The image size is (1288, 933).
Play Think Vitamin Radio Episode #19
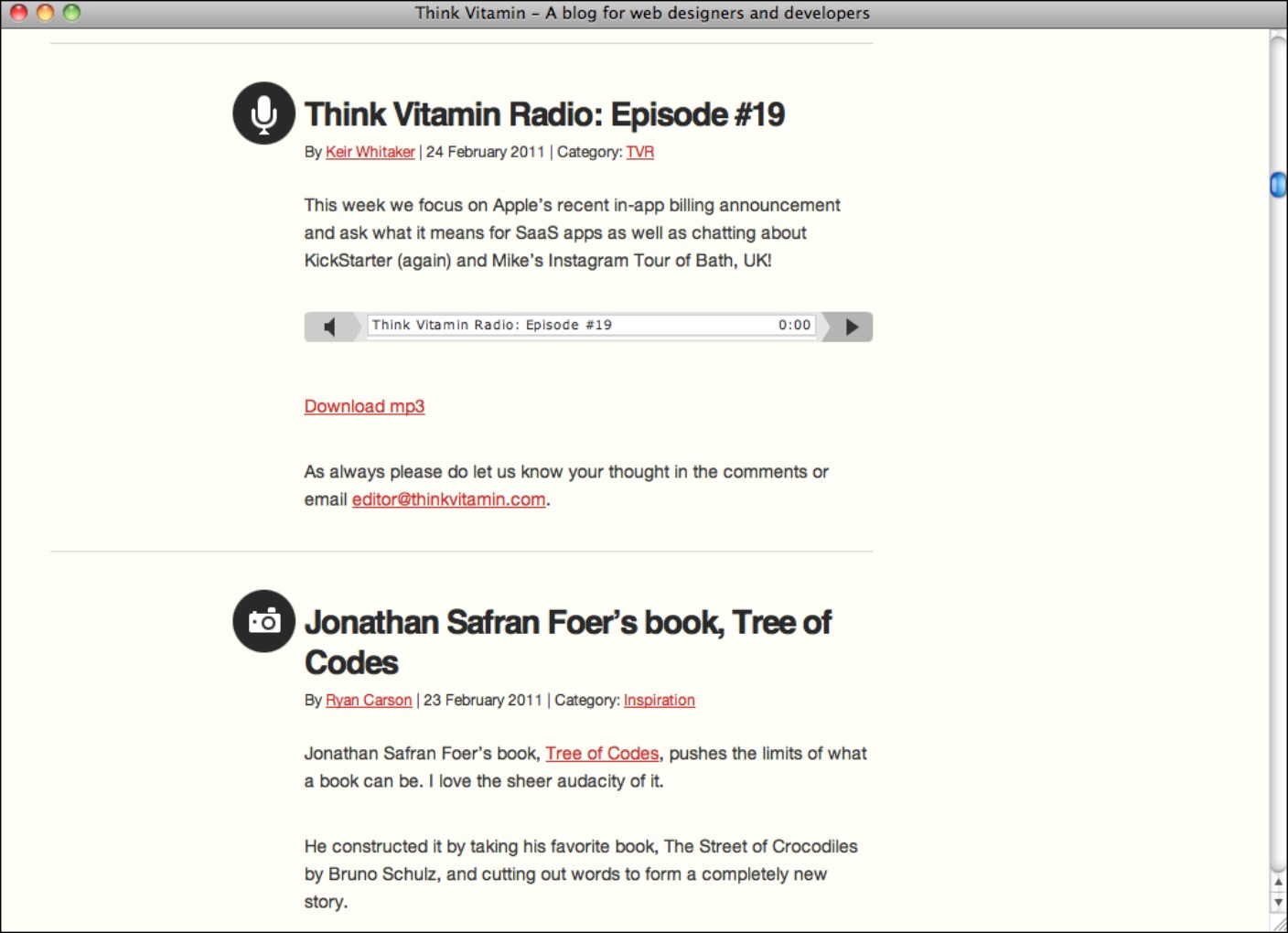click(x=852, y=327)
